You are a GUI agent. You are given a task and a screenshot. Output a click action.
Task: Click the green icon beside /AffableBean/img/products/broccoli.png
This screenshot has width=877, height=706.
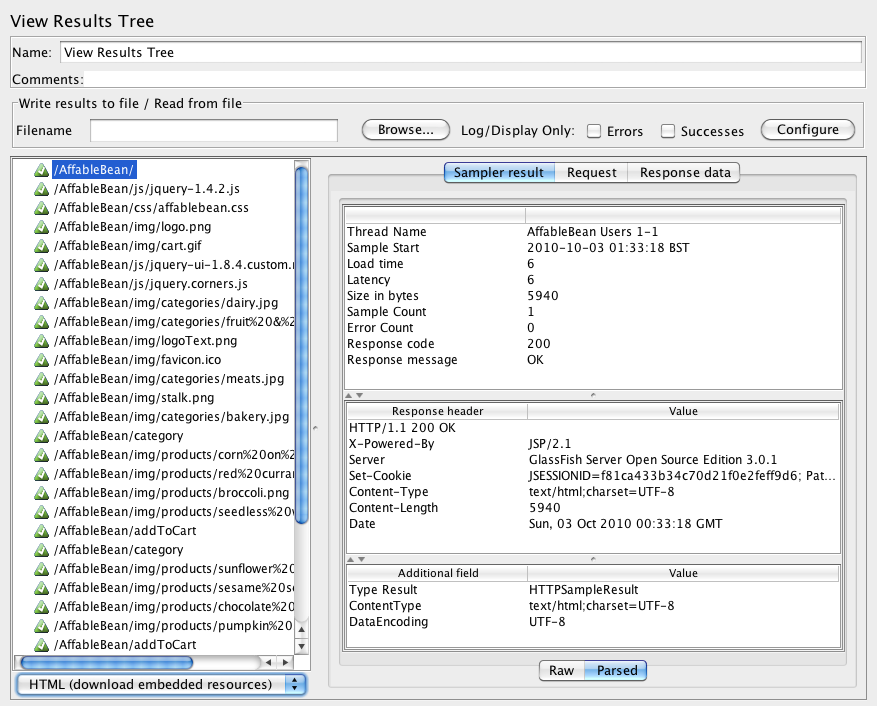41,493
